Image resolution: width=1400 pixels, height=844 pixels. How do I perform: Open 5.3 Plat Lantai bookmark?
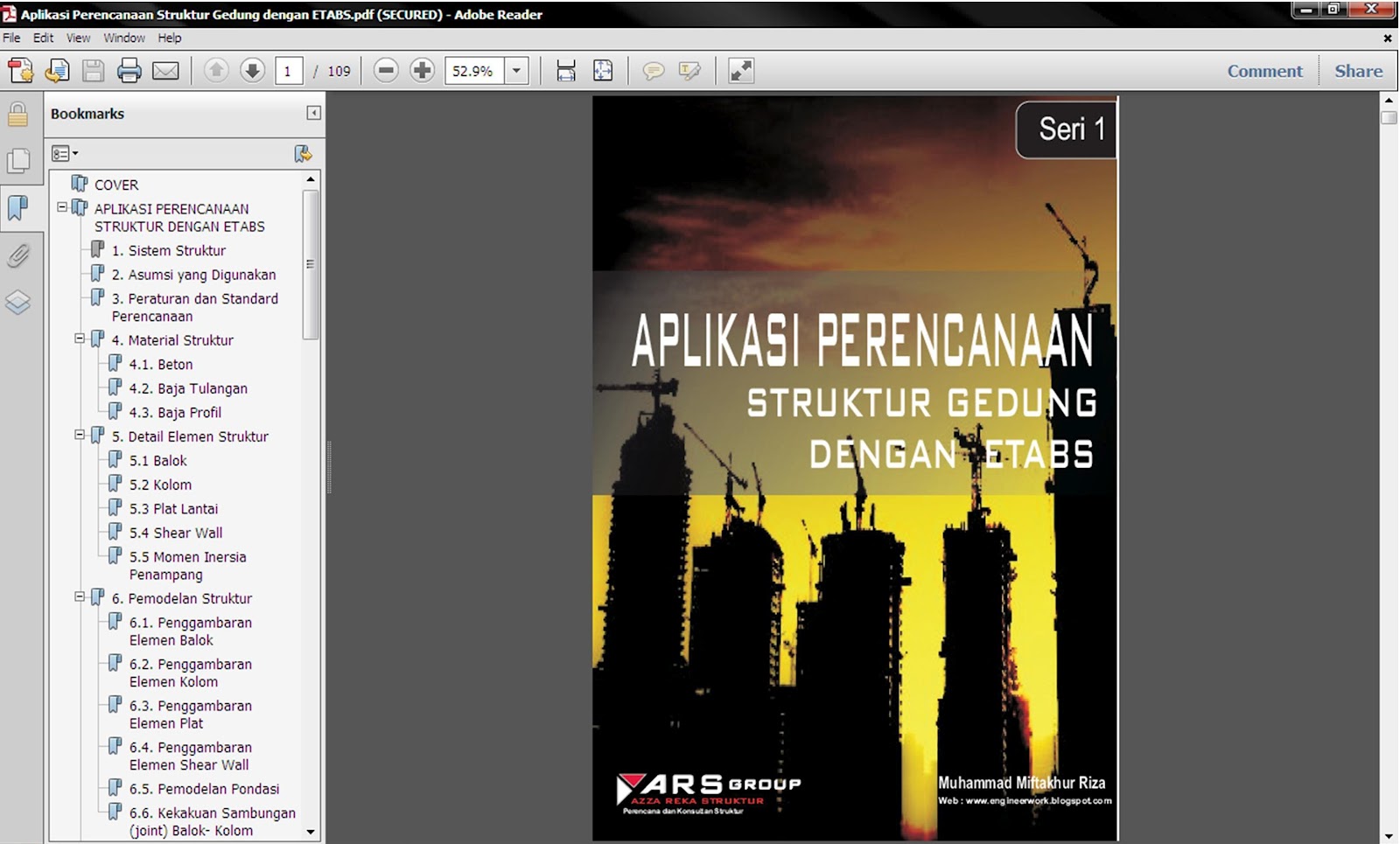(x=173, y=509)
